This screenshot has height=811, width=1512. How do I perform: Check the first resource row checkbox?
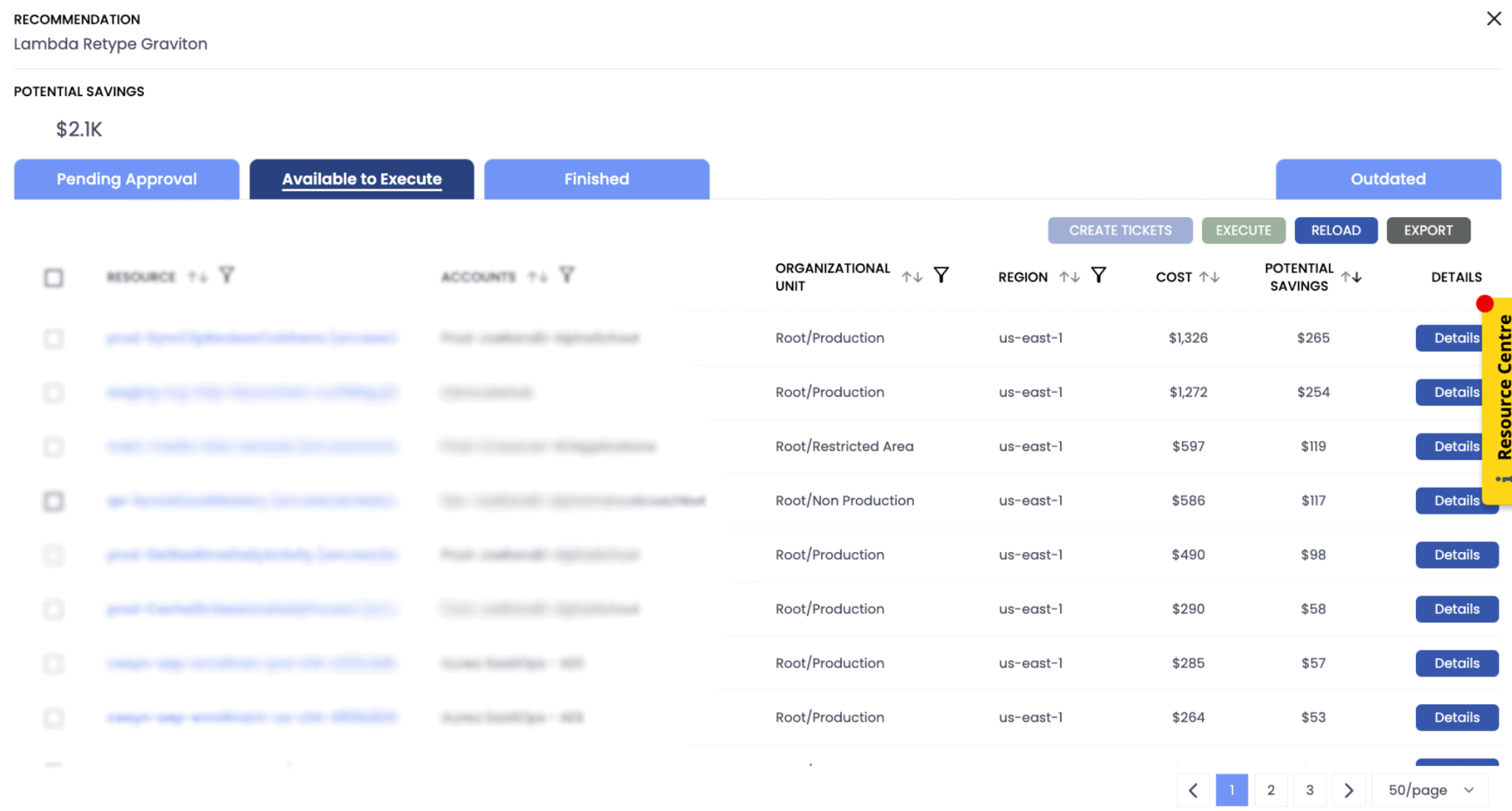pyautogui.click(x=53, y=339)
